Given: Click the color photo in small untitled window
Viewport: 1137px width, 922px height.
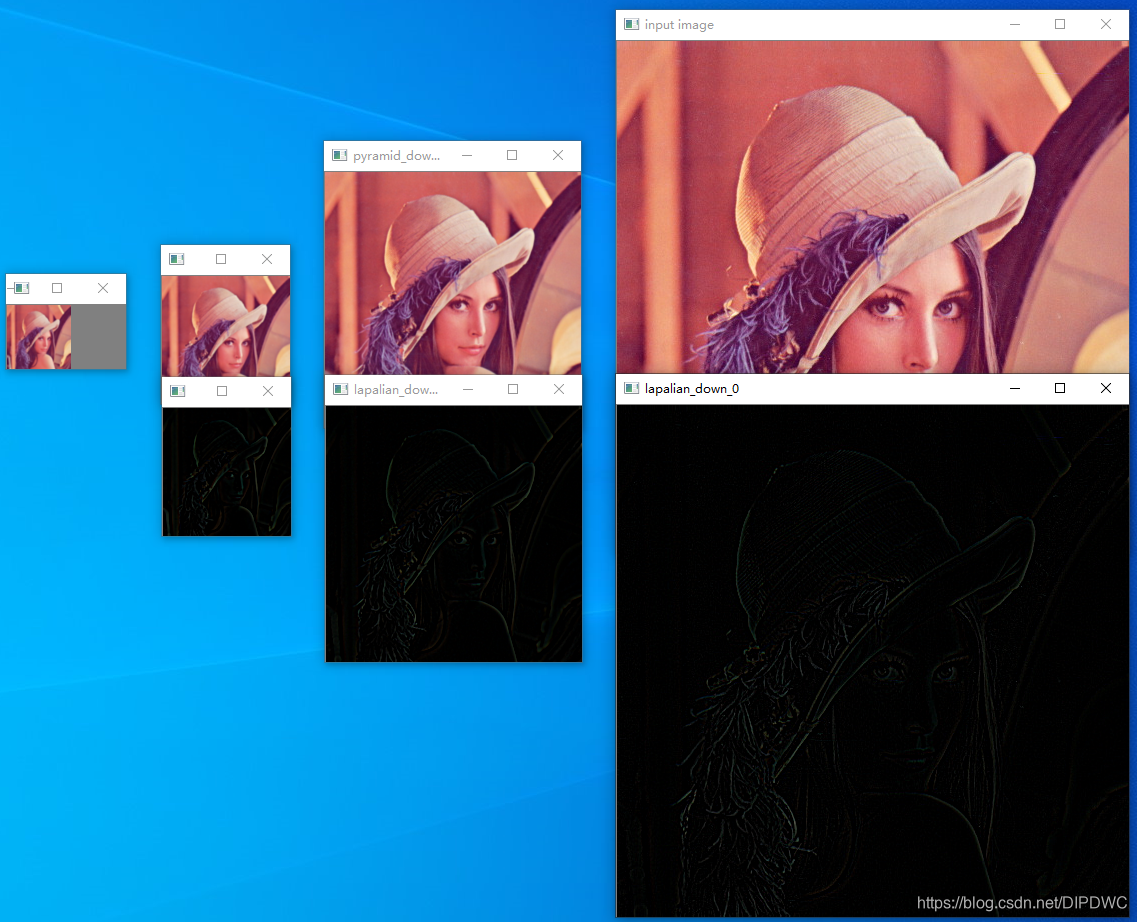Looking at the screenshot, I should (x=226, y=325).
